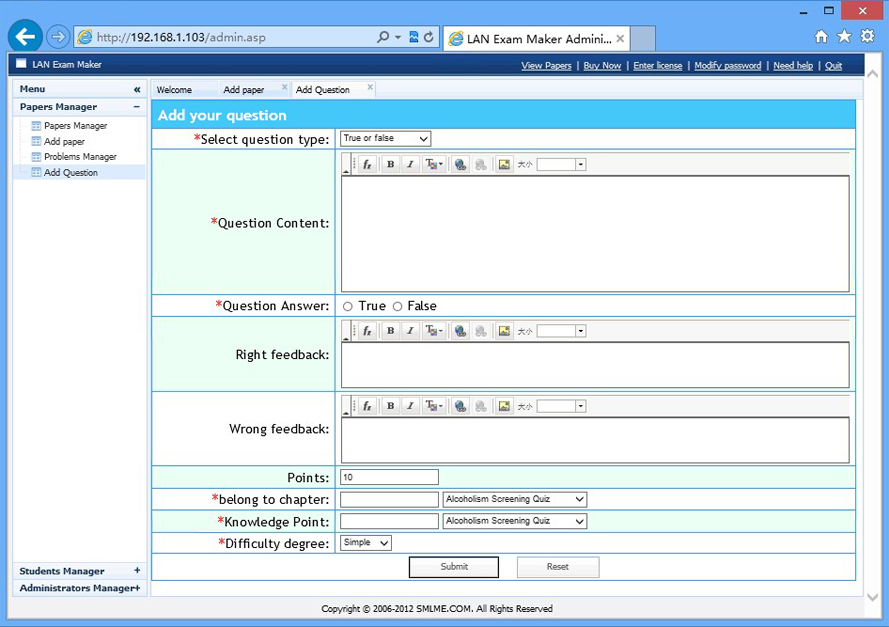Image resolution: width=889 pixels, height=627 pixels.
Task: Select False as the question answer
Action: point(397,306)
